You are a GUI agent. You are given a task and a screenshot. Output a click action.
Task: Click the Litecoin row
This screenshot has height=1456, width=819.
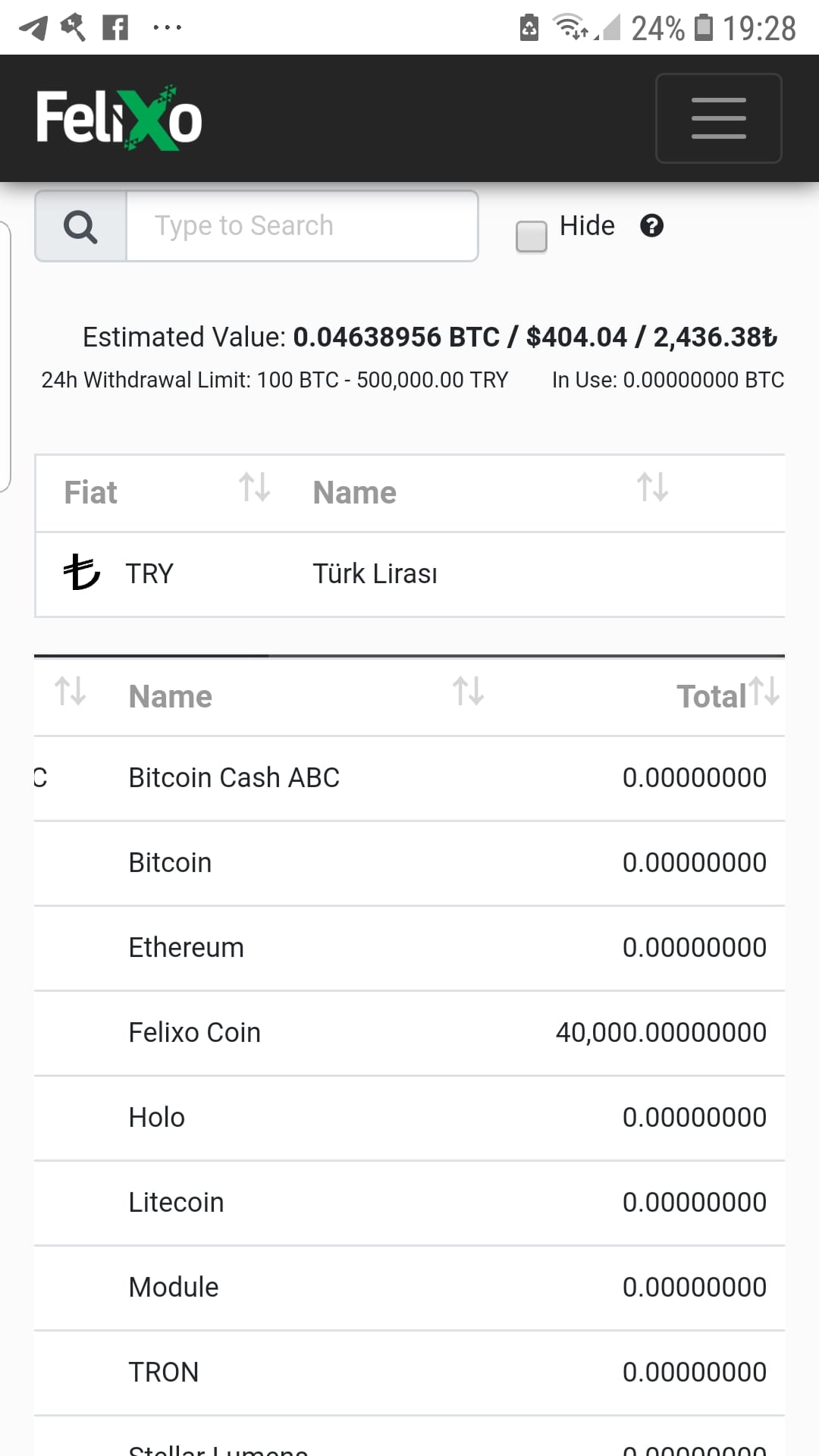409,1202
